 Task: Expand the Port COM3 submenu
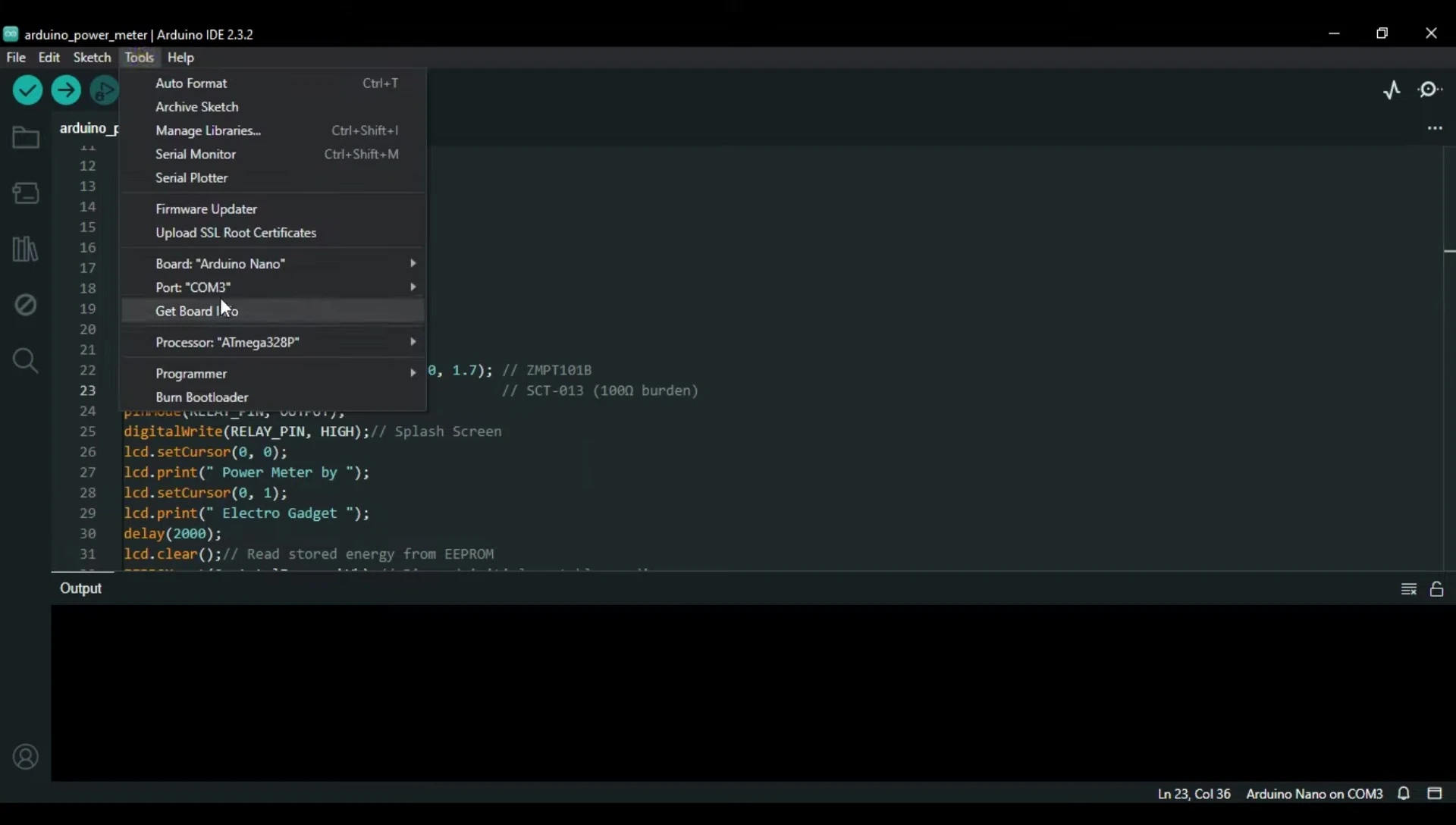point(273,287)
